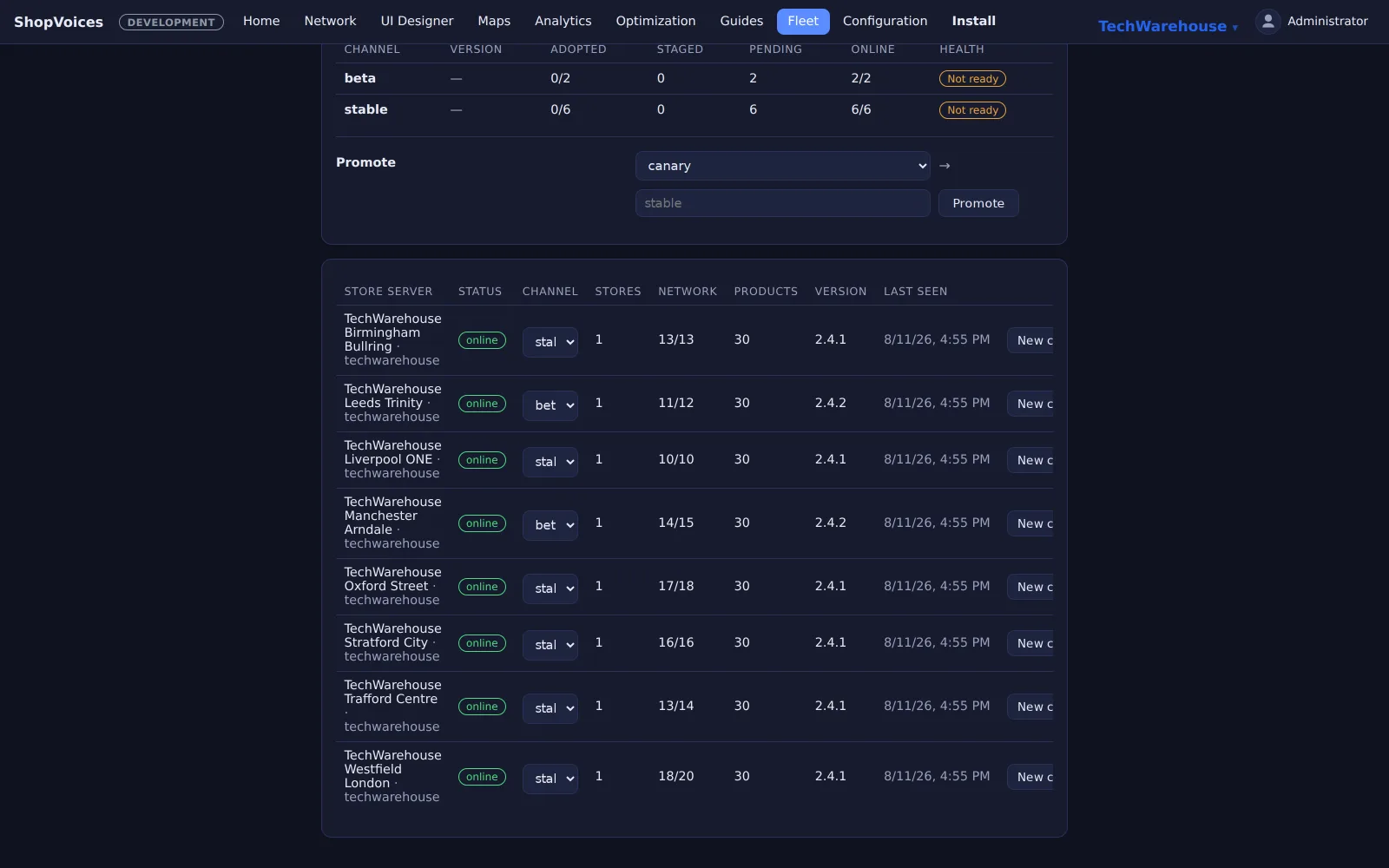Click the New button for Birmingham Bullring
Viewport: 1389px width, 868px height.
pos(1030,341)
